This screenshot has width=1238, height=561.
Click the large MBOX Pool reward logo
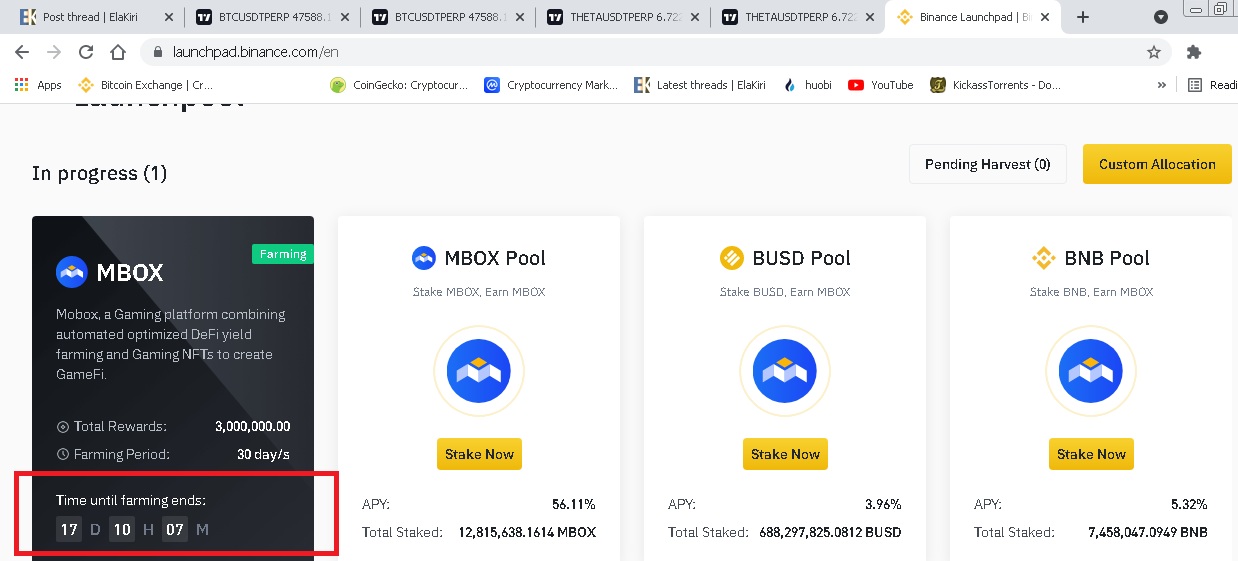coord(479,372)
